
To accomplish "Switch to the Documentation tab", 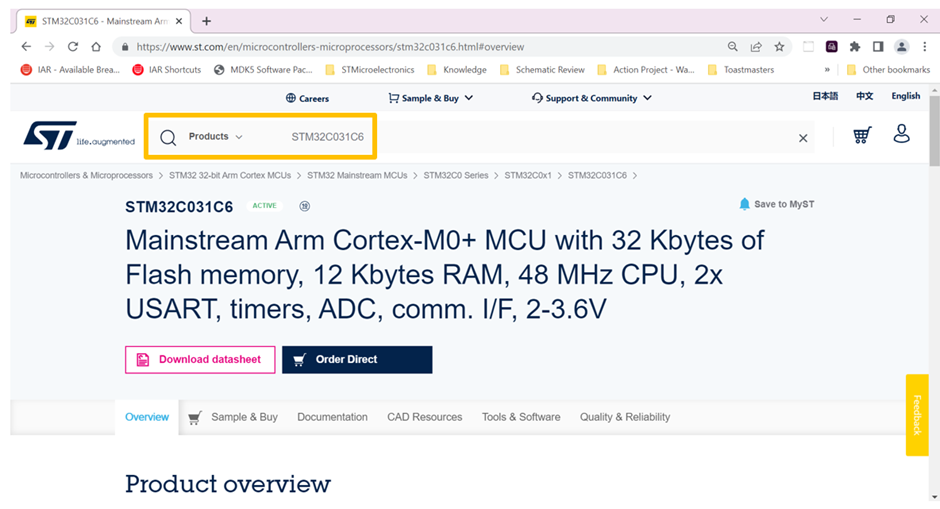I will (332, 417).
